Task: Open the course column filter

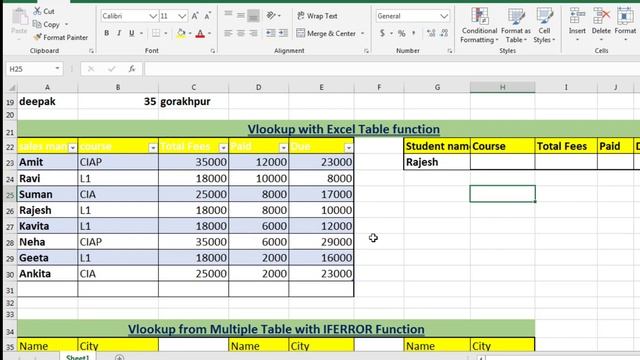Action: (153, 147)
